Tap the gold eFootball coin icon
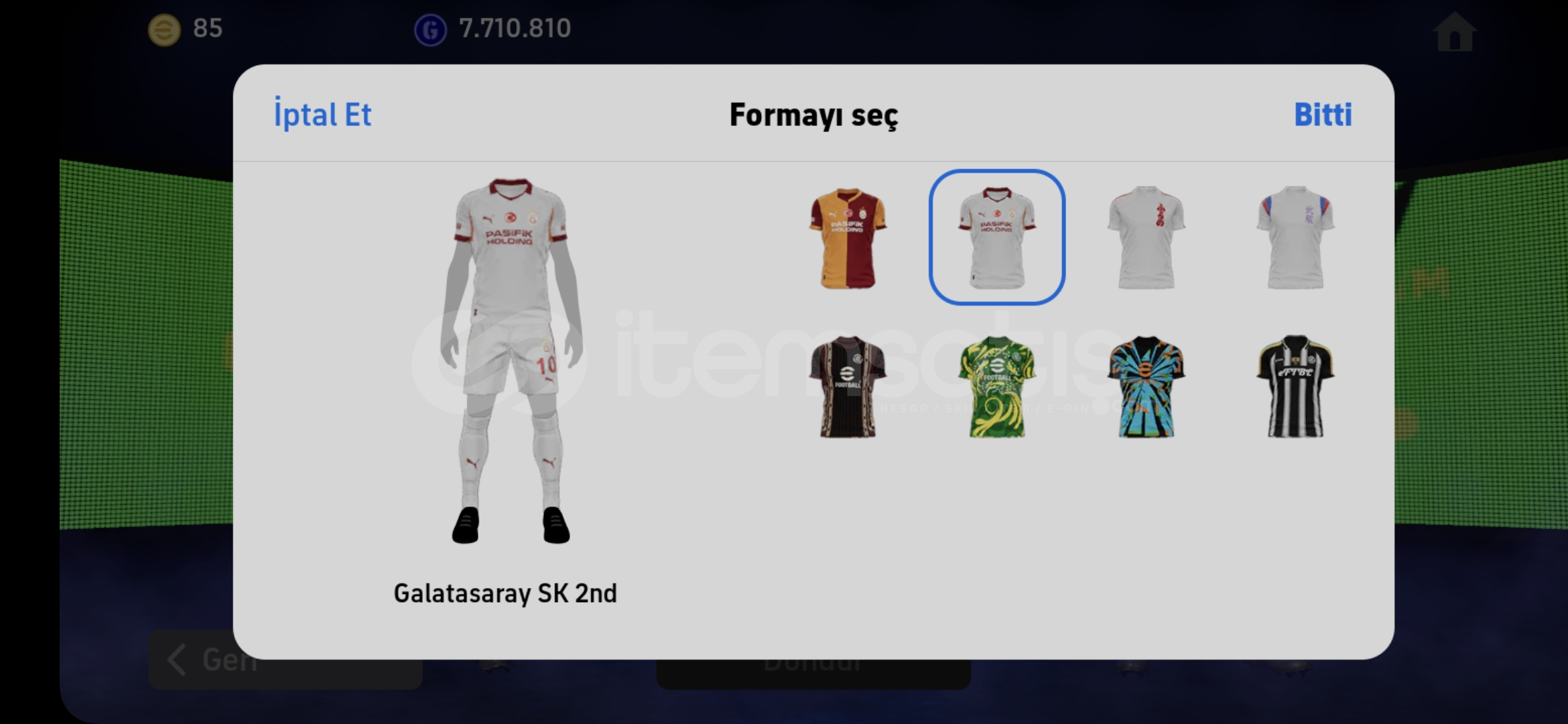 (164, 29)
